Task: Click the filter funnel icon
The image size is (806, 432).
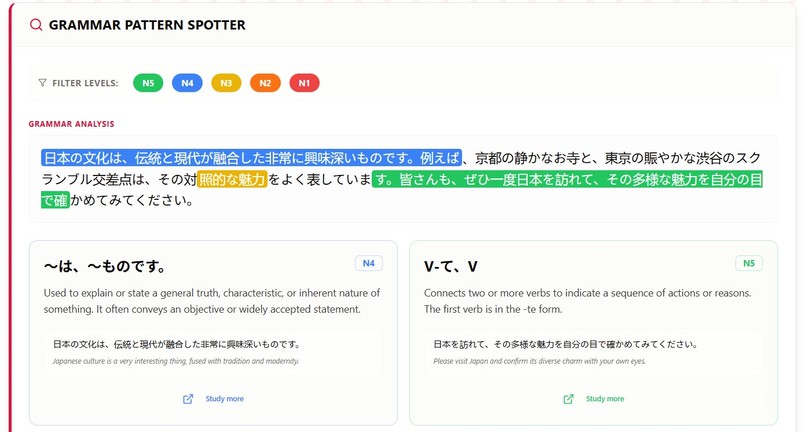Action: 43,83
